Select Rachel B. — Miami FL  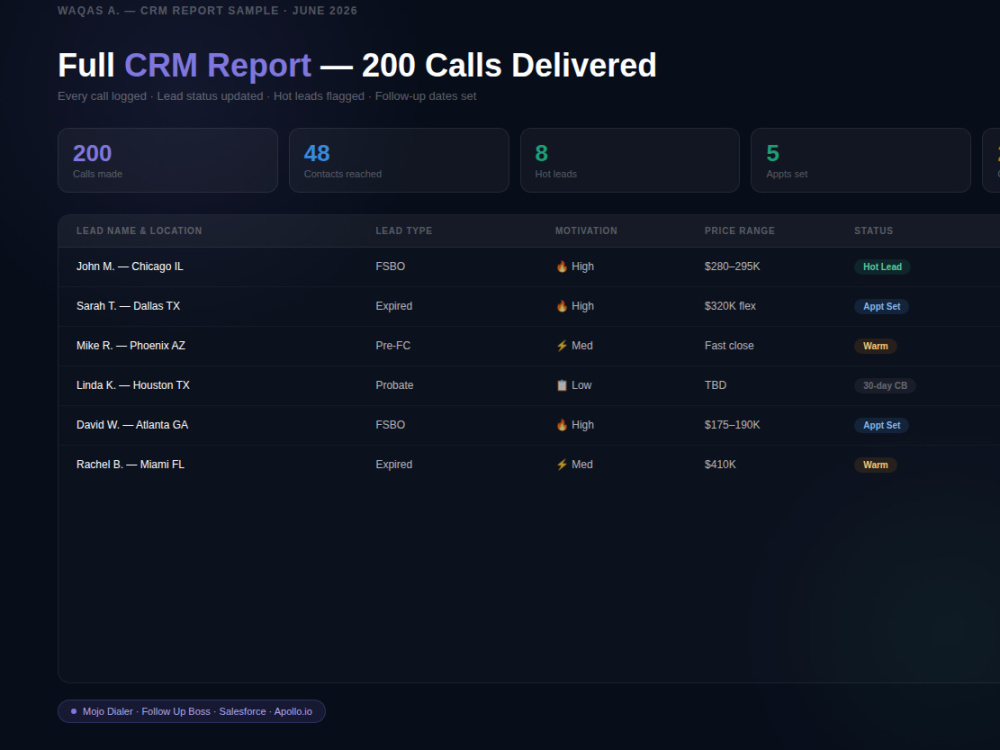130,464
